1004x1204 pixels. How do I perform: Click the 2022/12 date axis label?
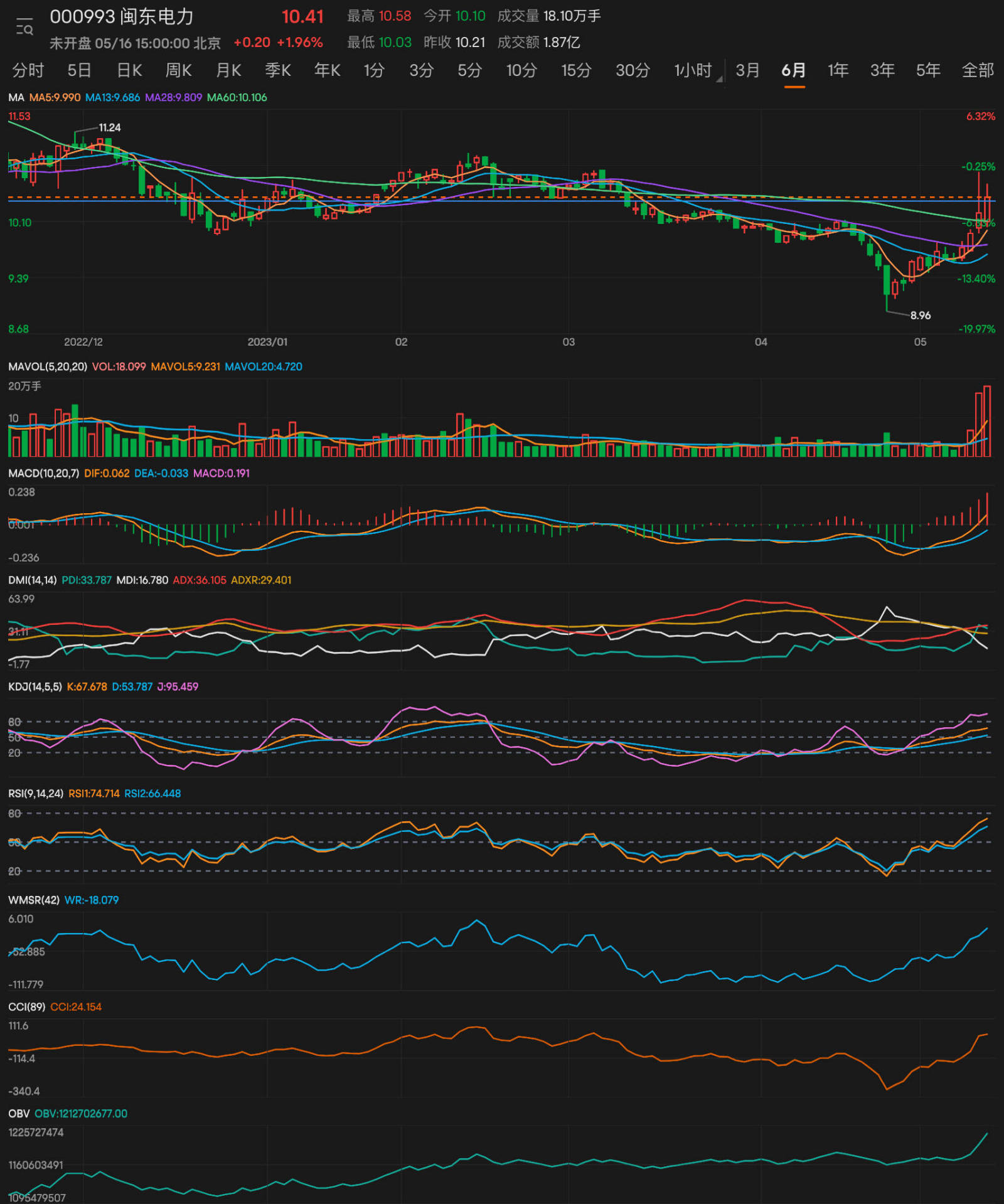coord(83,342)
